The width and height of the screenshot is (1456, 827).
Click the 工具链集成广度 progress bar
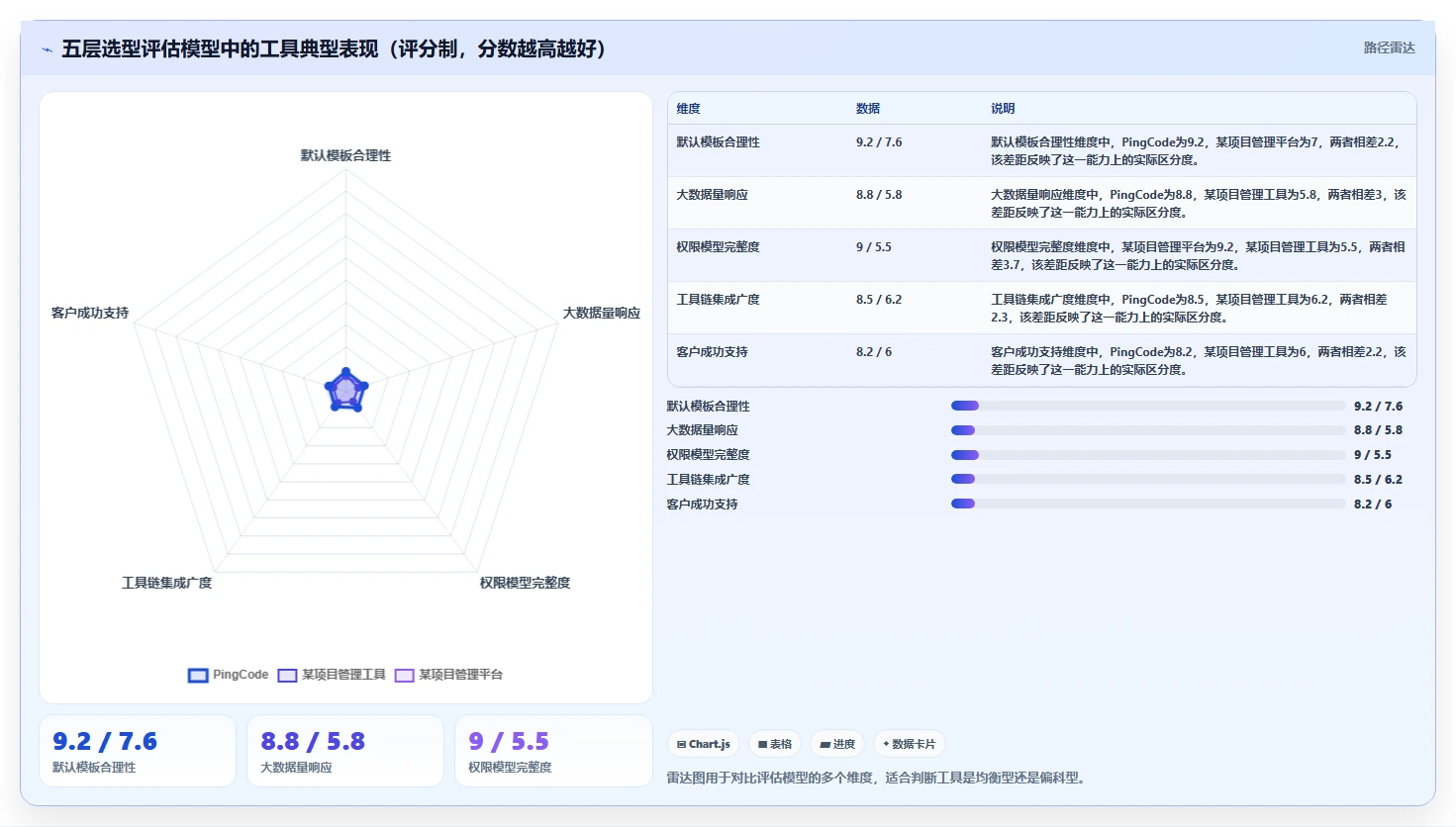1148,479
